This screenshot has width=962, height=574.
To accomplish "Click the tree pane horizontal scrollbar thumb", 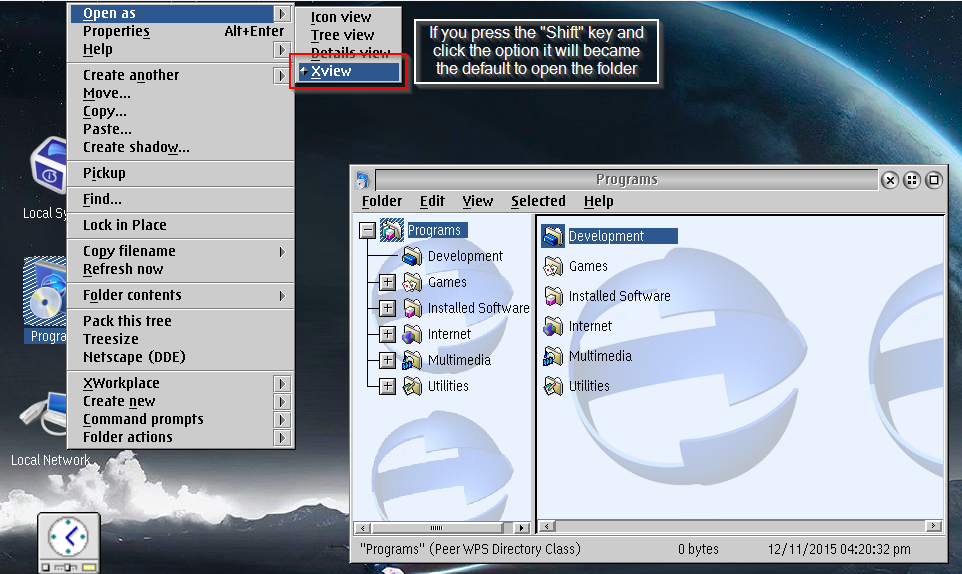I will coord(436,527).
